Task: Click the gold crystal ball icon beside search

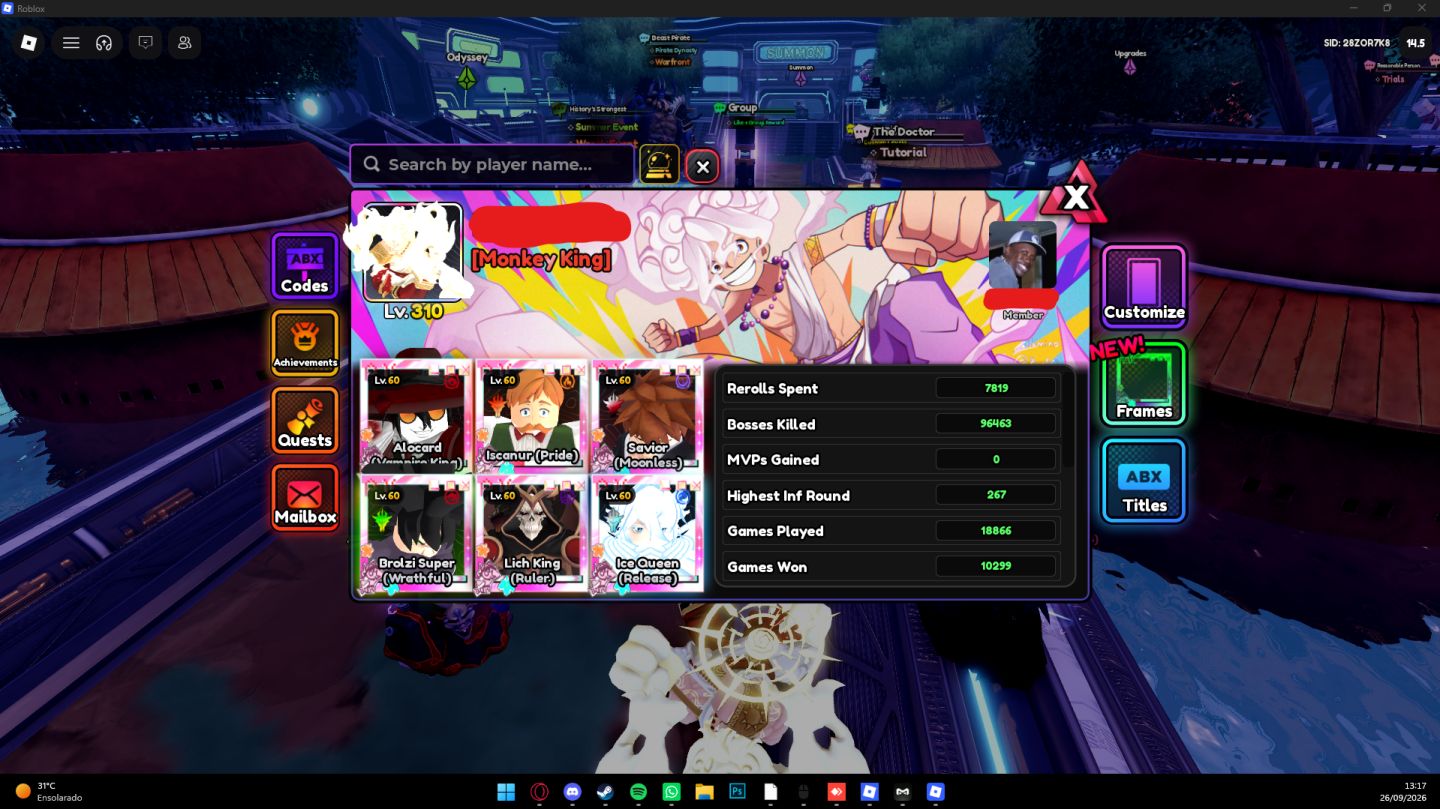Action: (x=659, y=165)
